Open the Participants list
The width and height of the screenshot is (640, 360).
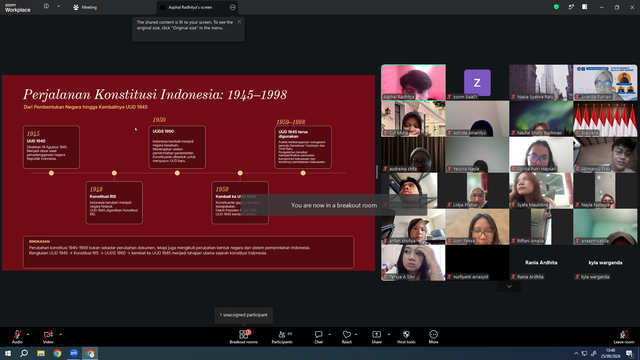(282, 337)
